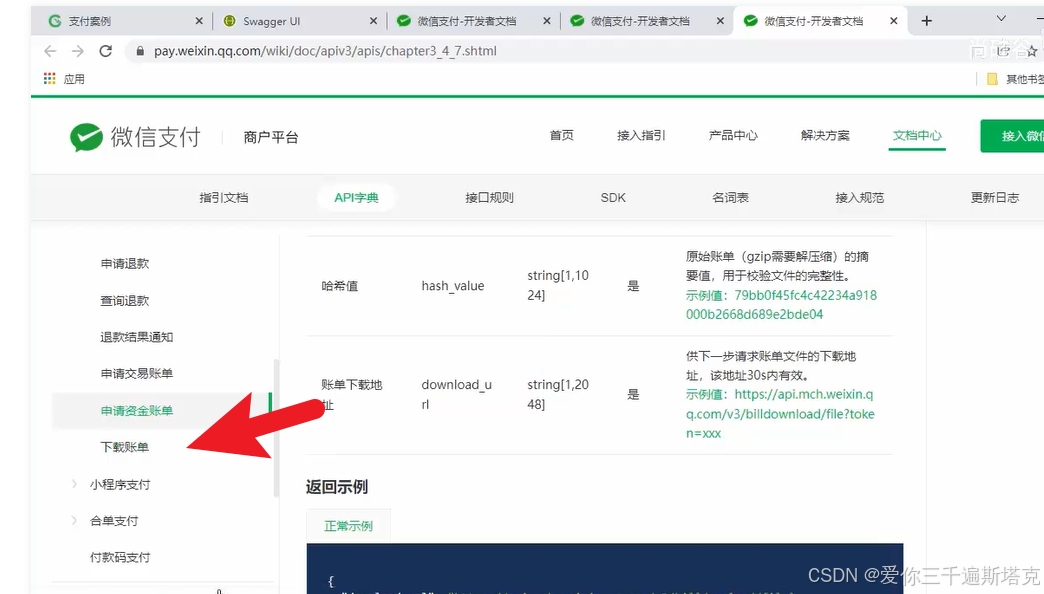Viewport: 1044px width, 594px height.
Task: Open 申请退款 in sidebar
Action: click(x=125, y=264)
